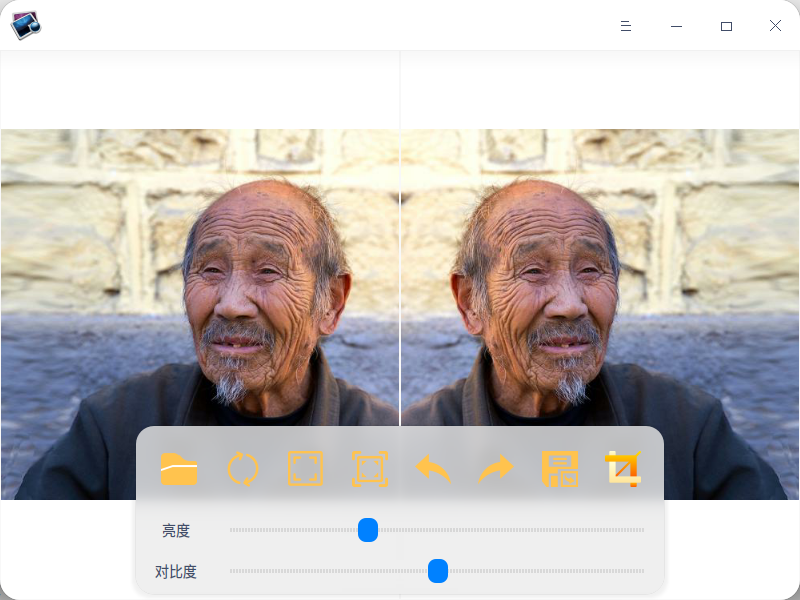This screenshot has height=600, width=800.
Task: Click the fit-to-window frame icon
Action: click(x=370, y=469)
